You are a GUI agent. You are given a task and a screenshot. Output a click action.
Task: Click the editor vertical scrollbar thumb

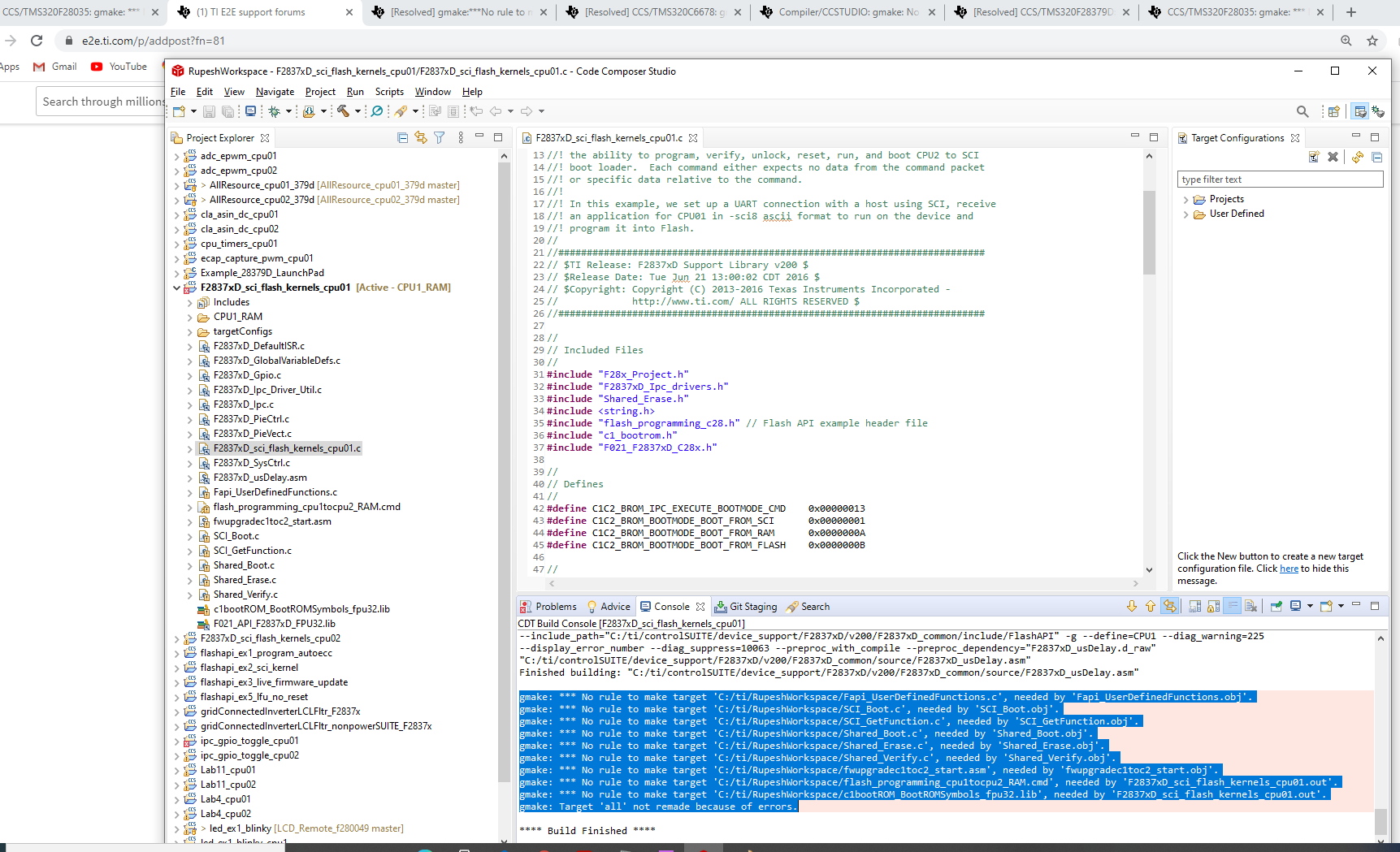tap(1149, 231)
